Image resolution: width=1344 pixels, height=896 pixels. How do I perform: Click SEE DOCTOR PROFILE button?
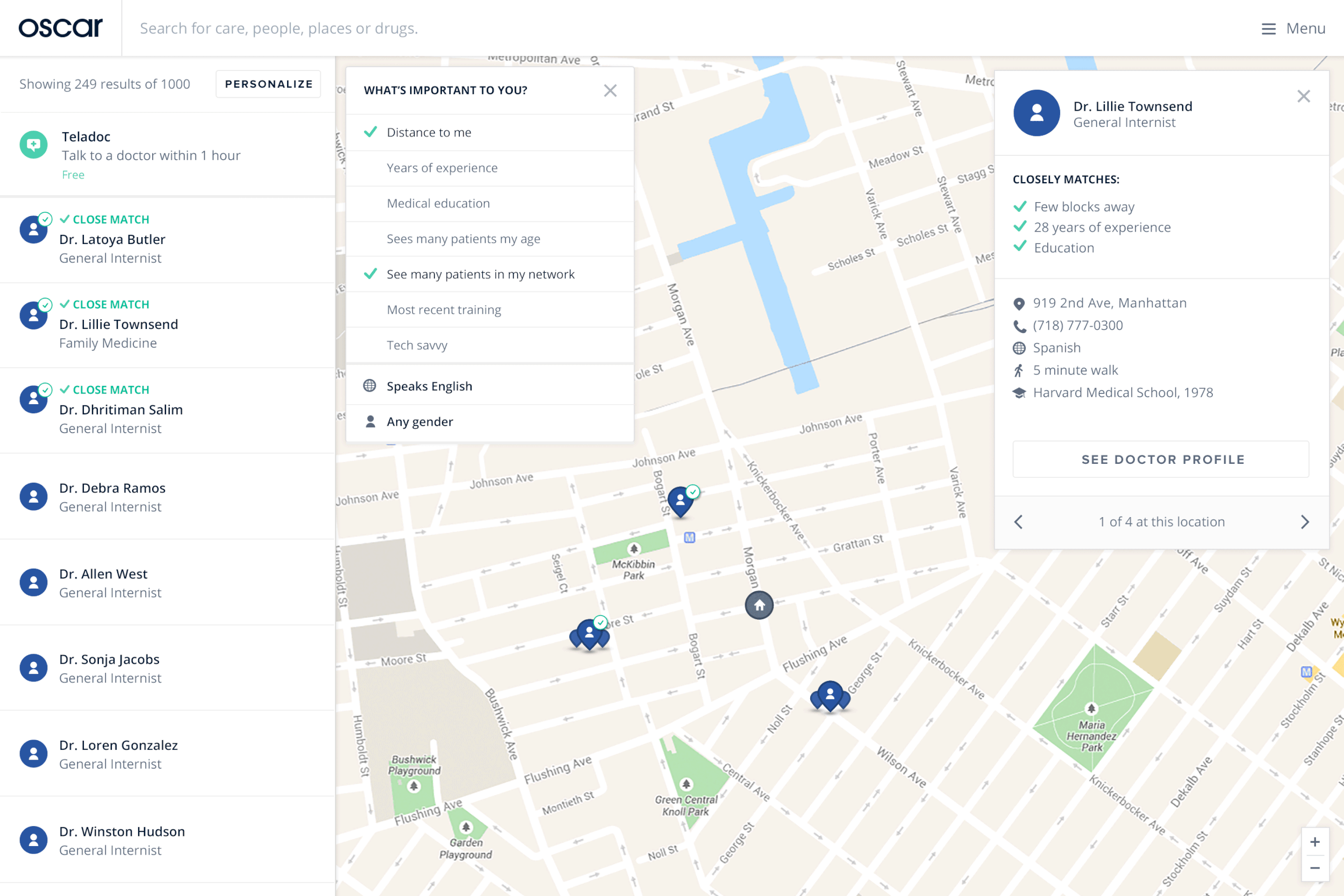[x=1162, y=460]
